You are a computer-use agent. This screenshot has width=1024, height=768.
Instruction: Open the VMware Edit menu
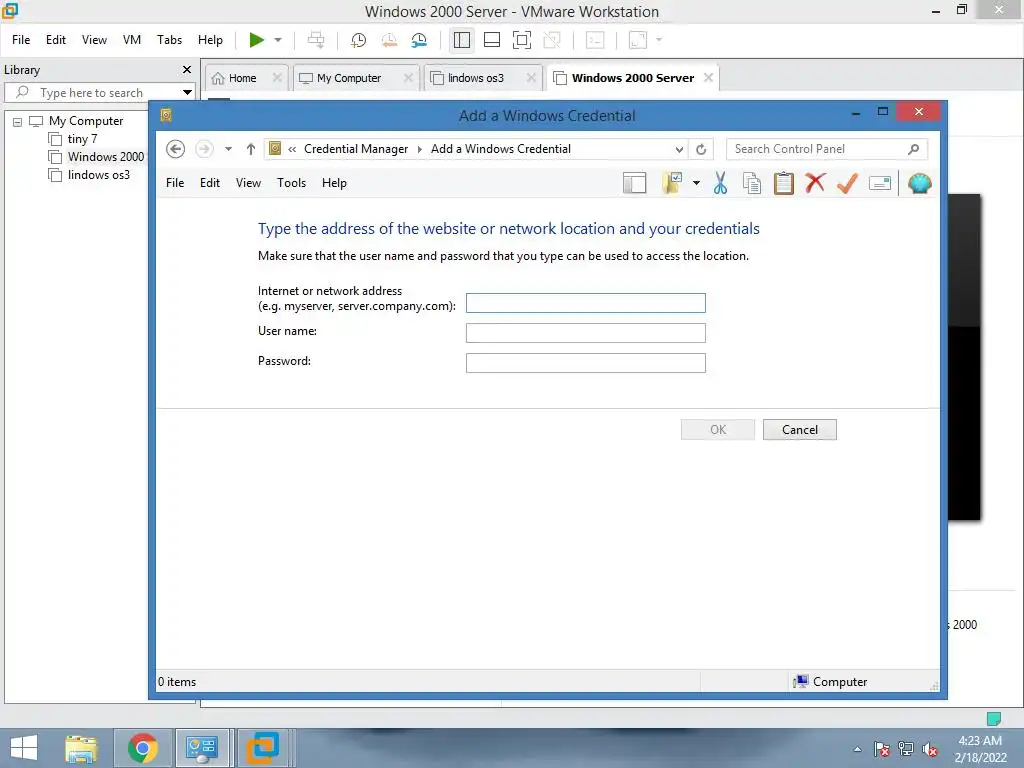pyautogui.click(x=56, y=40)
